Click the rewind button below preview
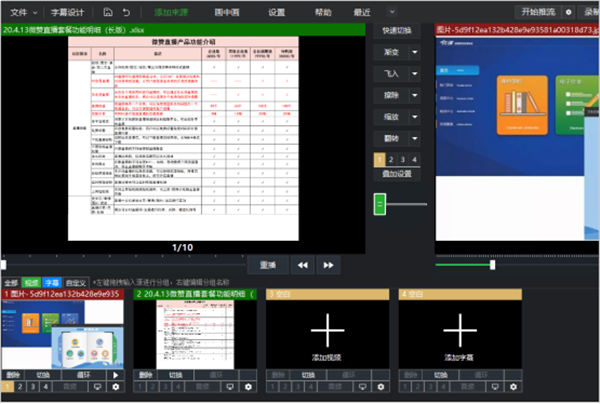 pyautogui.click(x=301, y=265)
